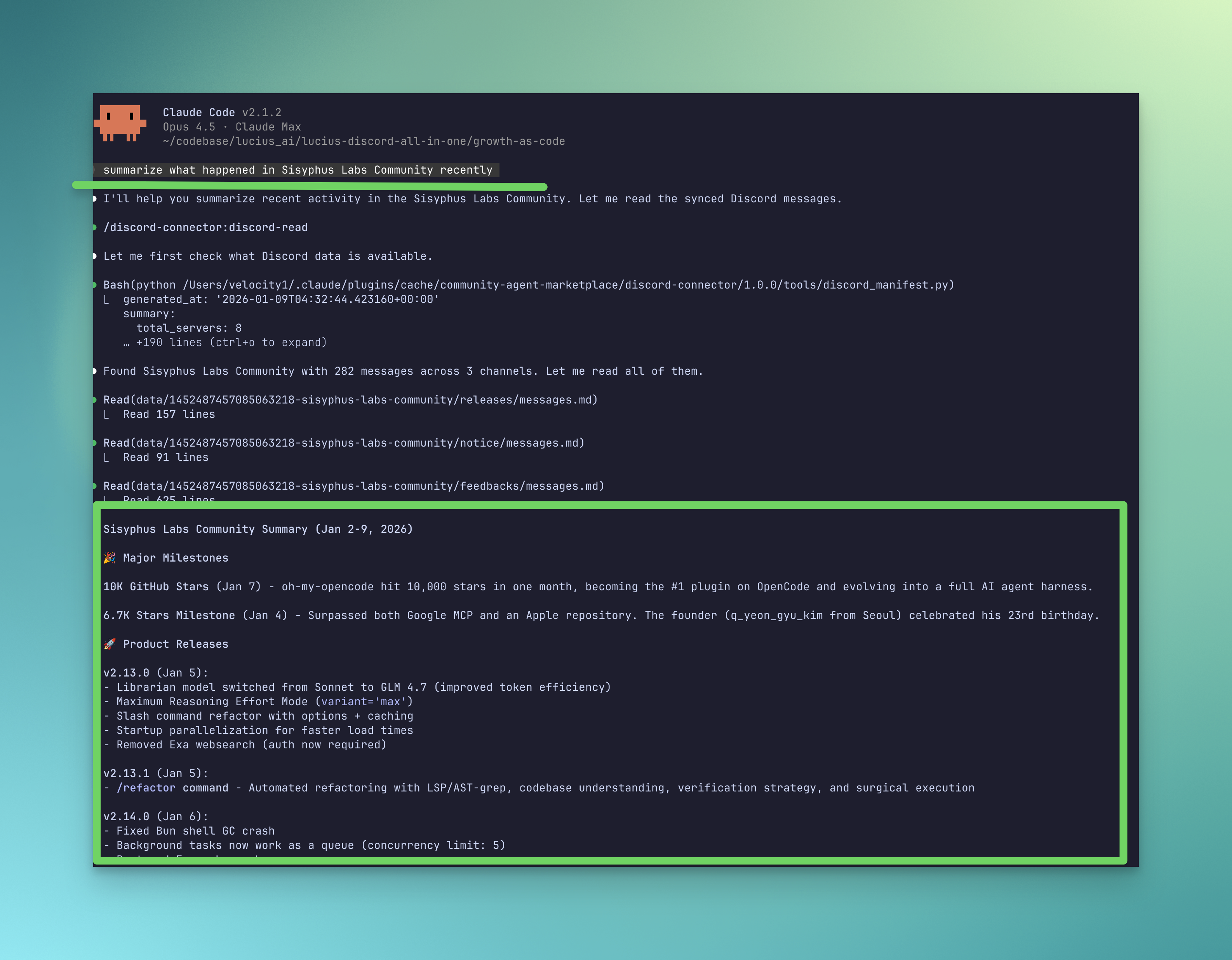This screenshot has width=1232, height=960.
Task: Click the '6.7K Stars Milestone (Jan 4)' line
Action: [x=601, y=616]
